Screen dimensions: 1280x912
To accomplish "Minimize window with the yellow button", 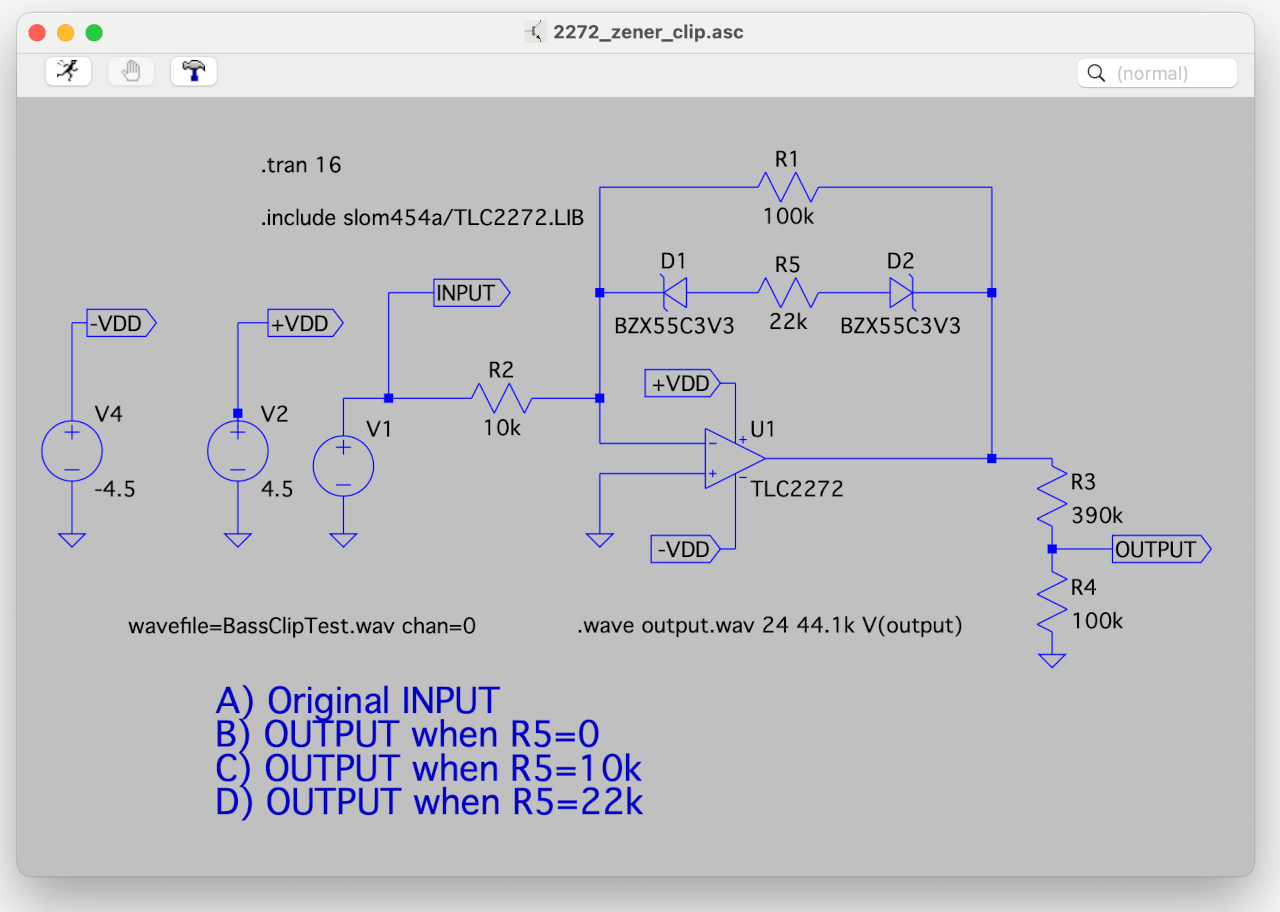I will [66, 32].
